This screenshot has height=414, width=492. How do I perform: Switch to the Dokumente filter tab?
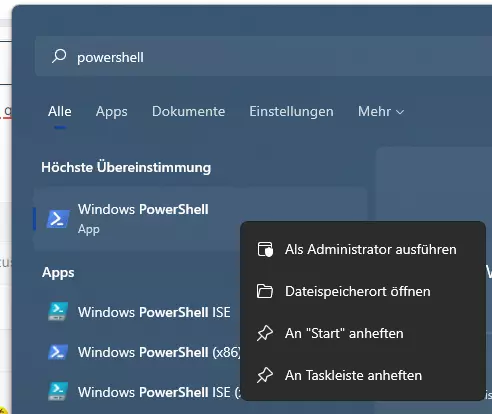188,111
